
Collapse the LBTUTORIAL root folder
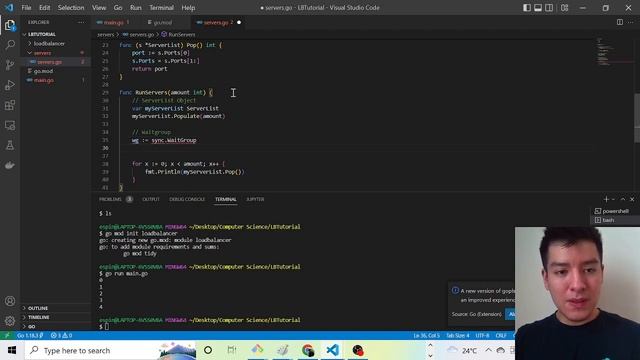pos(42,34)
